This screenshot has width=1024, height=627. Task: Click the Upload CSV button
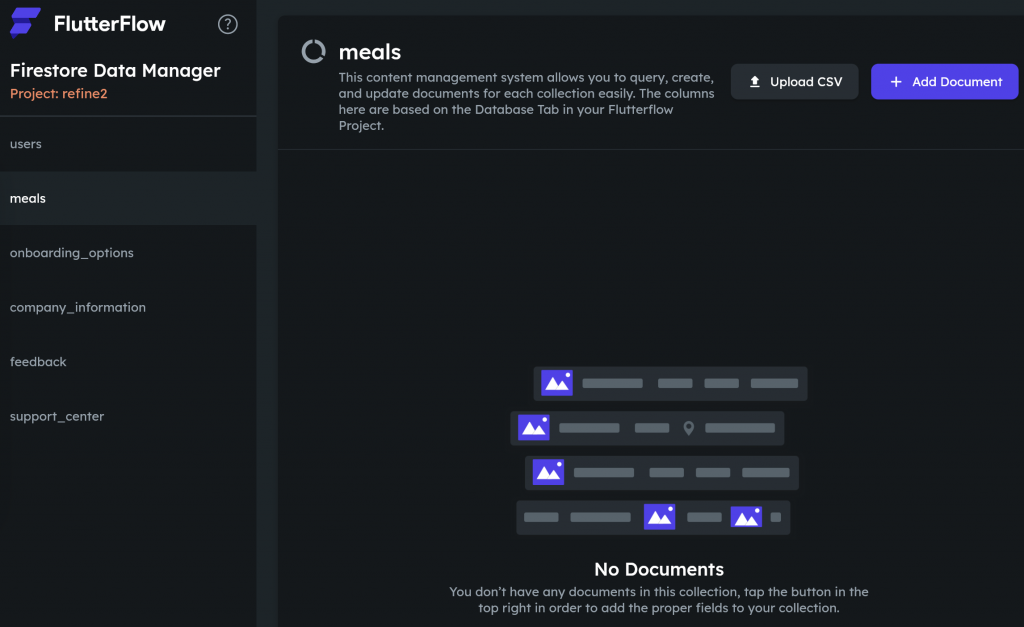794,82
